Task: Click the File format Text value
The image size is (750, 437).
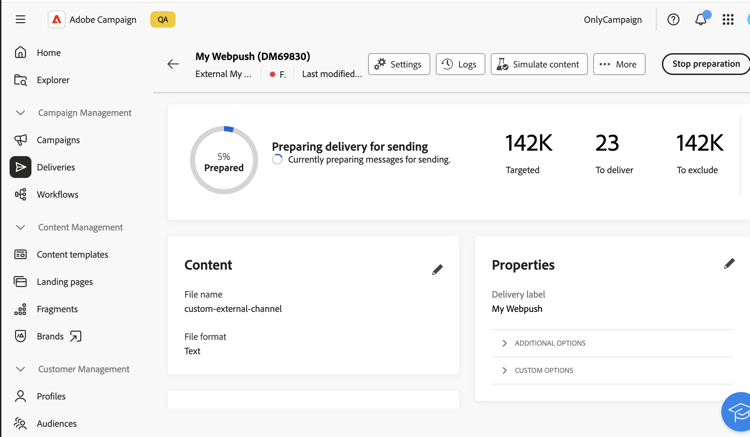Action: click(192, 351)
